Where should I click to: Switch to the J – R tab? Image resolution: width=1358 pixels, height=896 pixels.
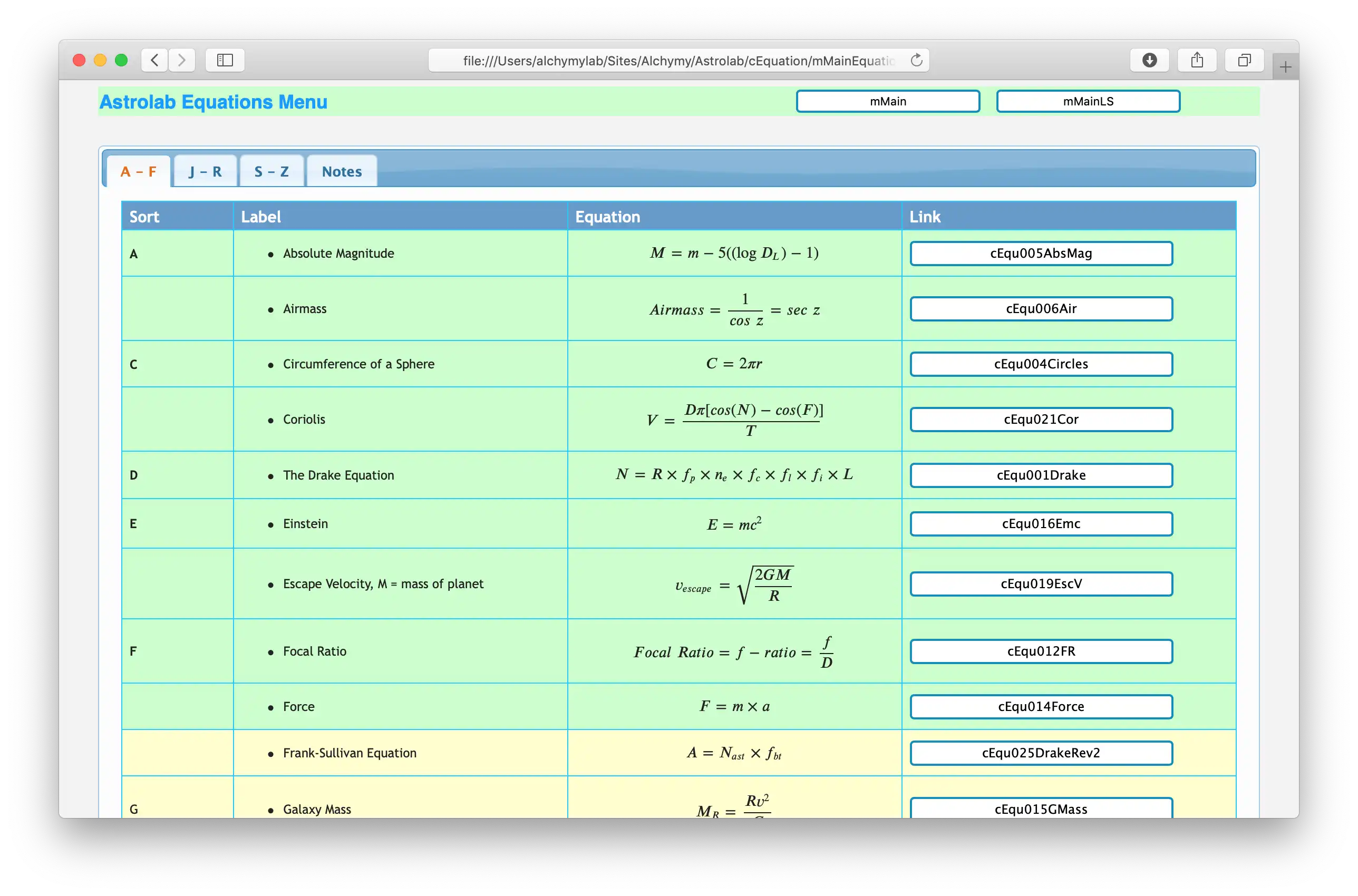(205, 171)
